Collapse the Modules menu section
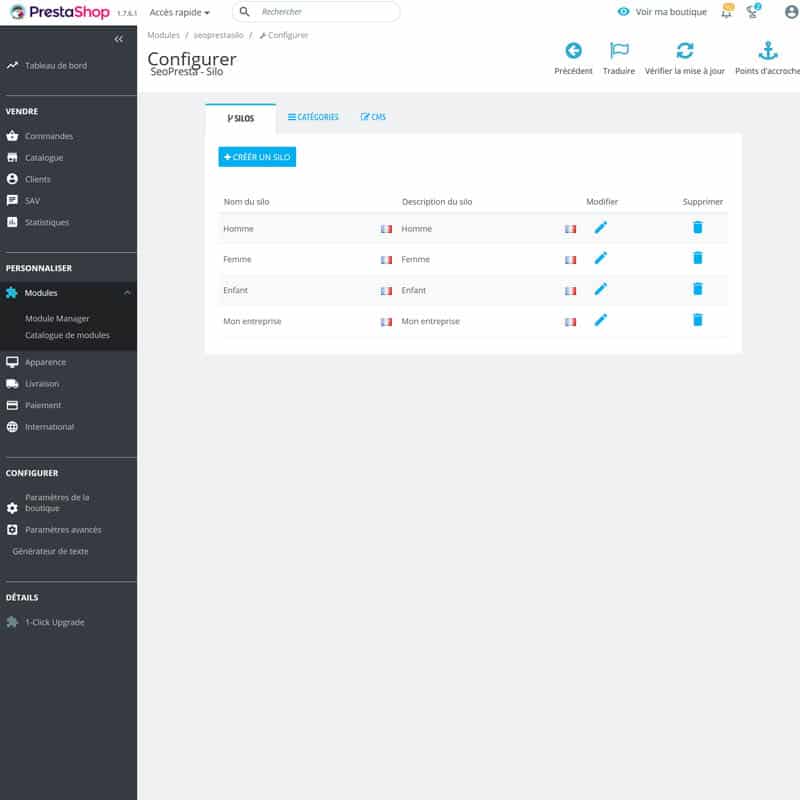Image resolution: width=800 pixels, height=800 pixels. point(127,293)
